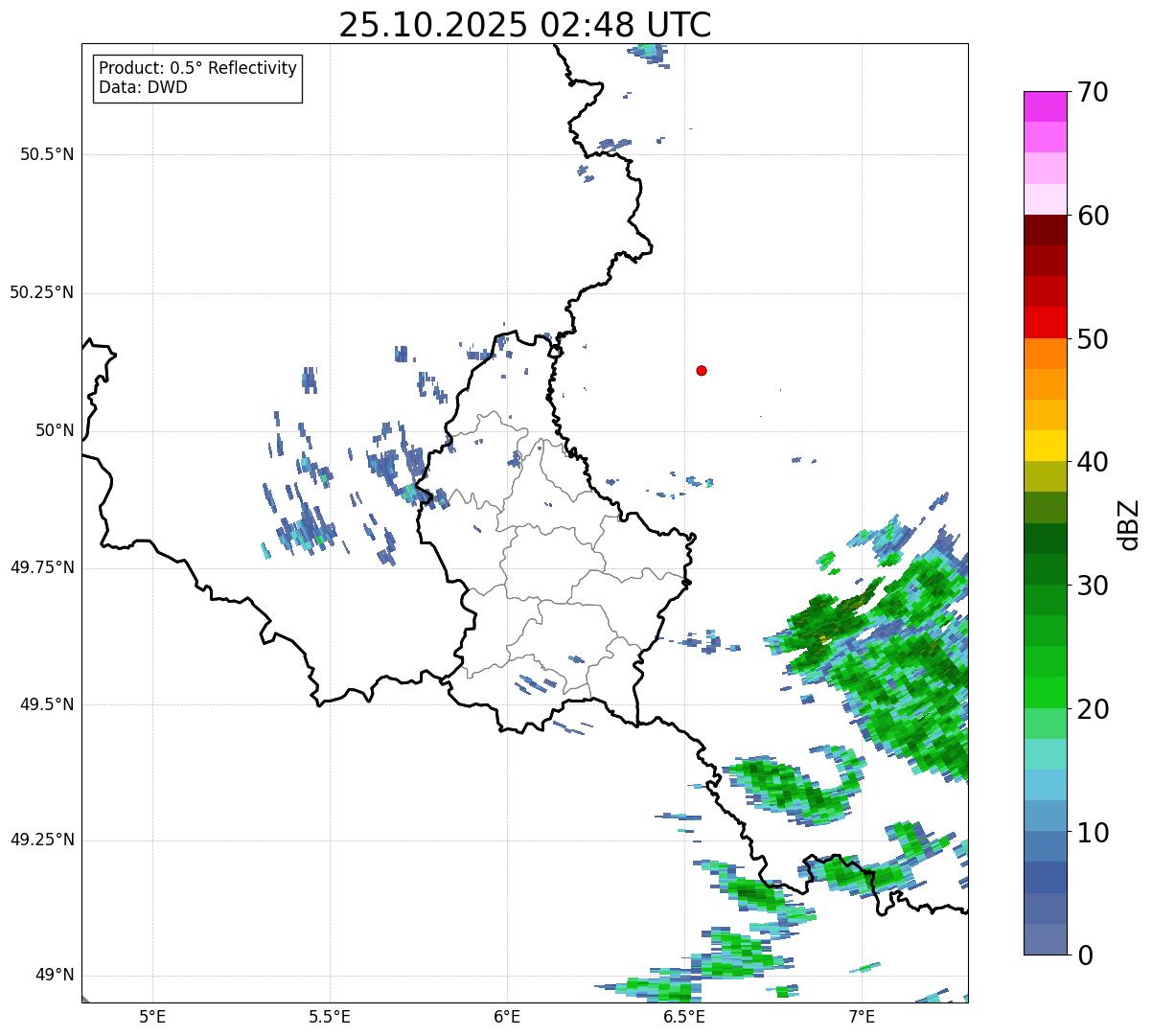The height and width of the screenshot is (1036, 1152).
Task: Click the dBZ colorbar axis label
Action: tap(1129, 523)
